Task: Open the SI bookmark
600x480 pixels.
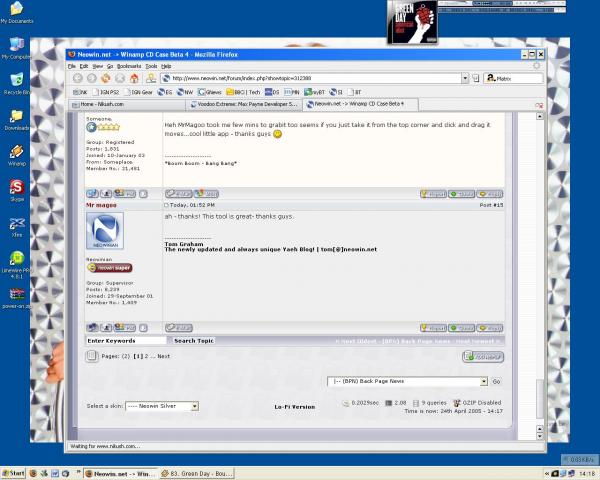Action: 336,92
